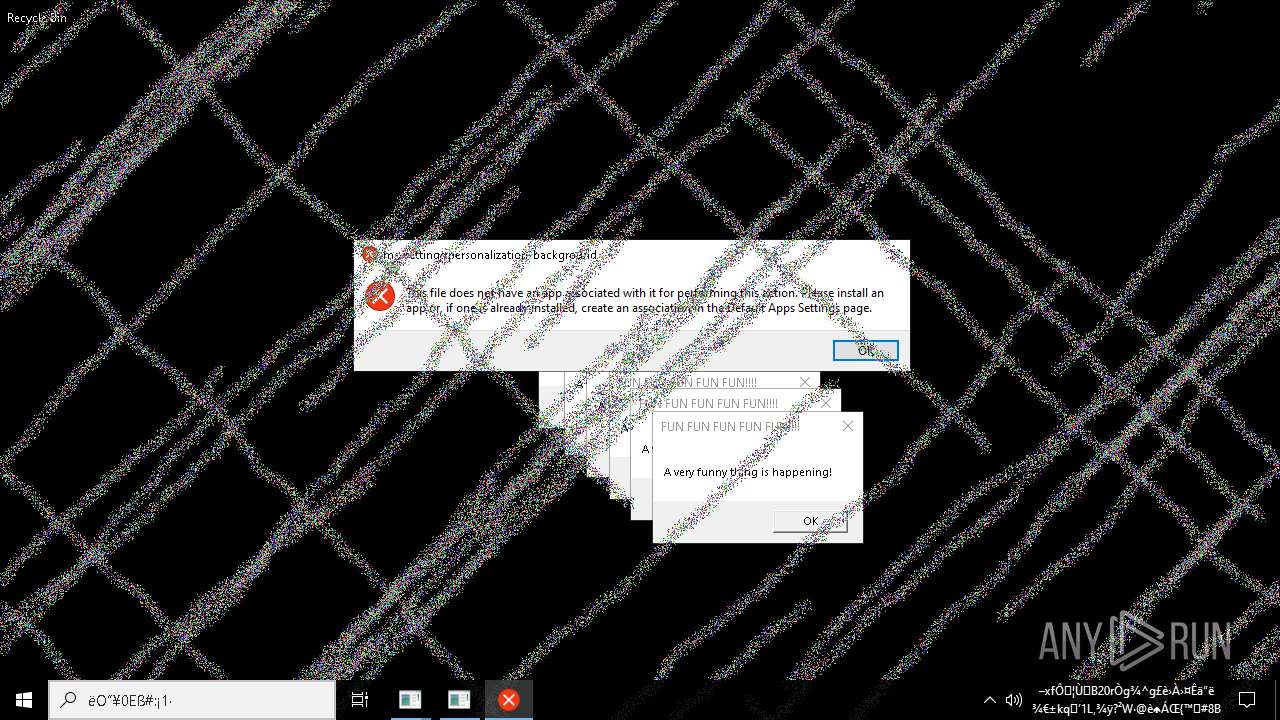
Task: Open the notification center icon
Action: 1247,700
